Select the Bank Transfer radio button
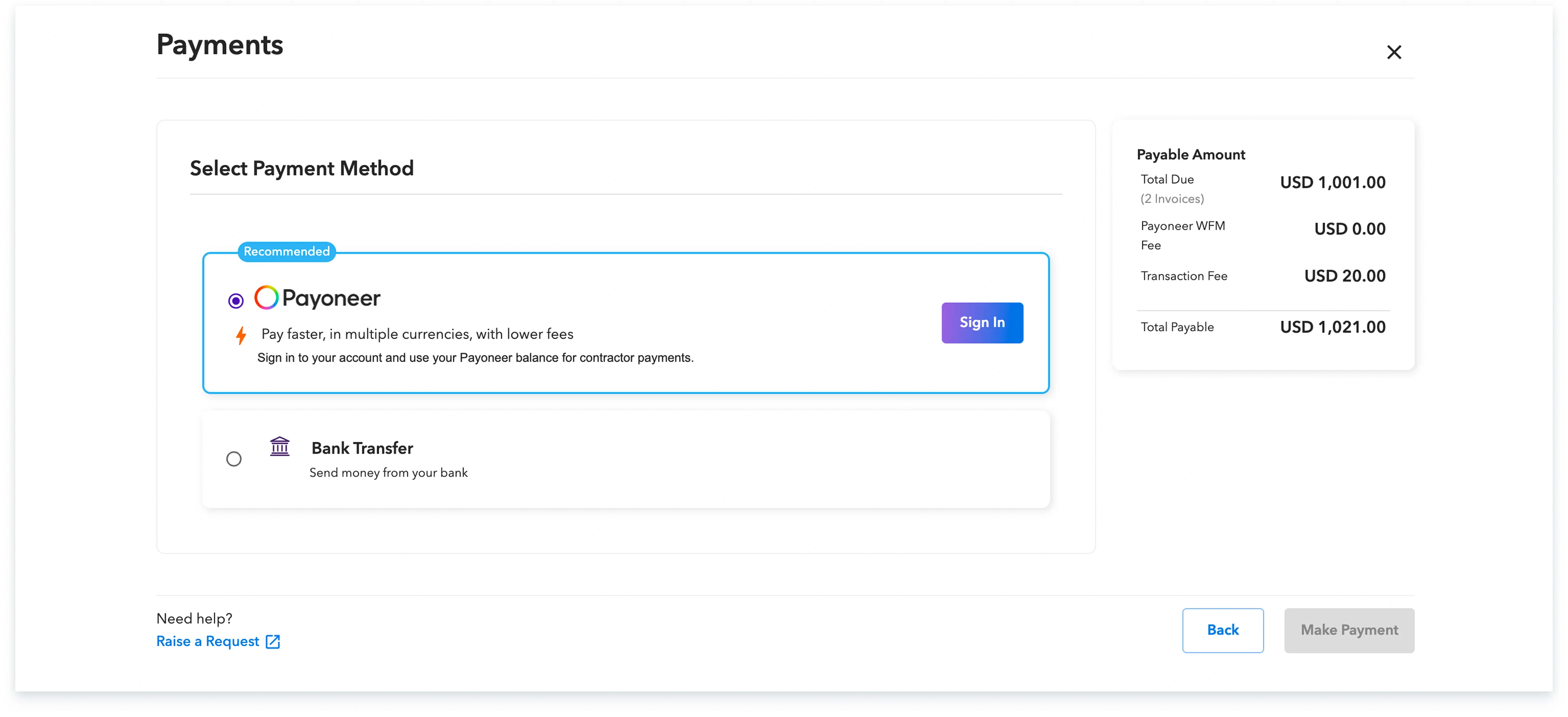This screenshot has width=1568, height=717. (x=234, y=459)
